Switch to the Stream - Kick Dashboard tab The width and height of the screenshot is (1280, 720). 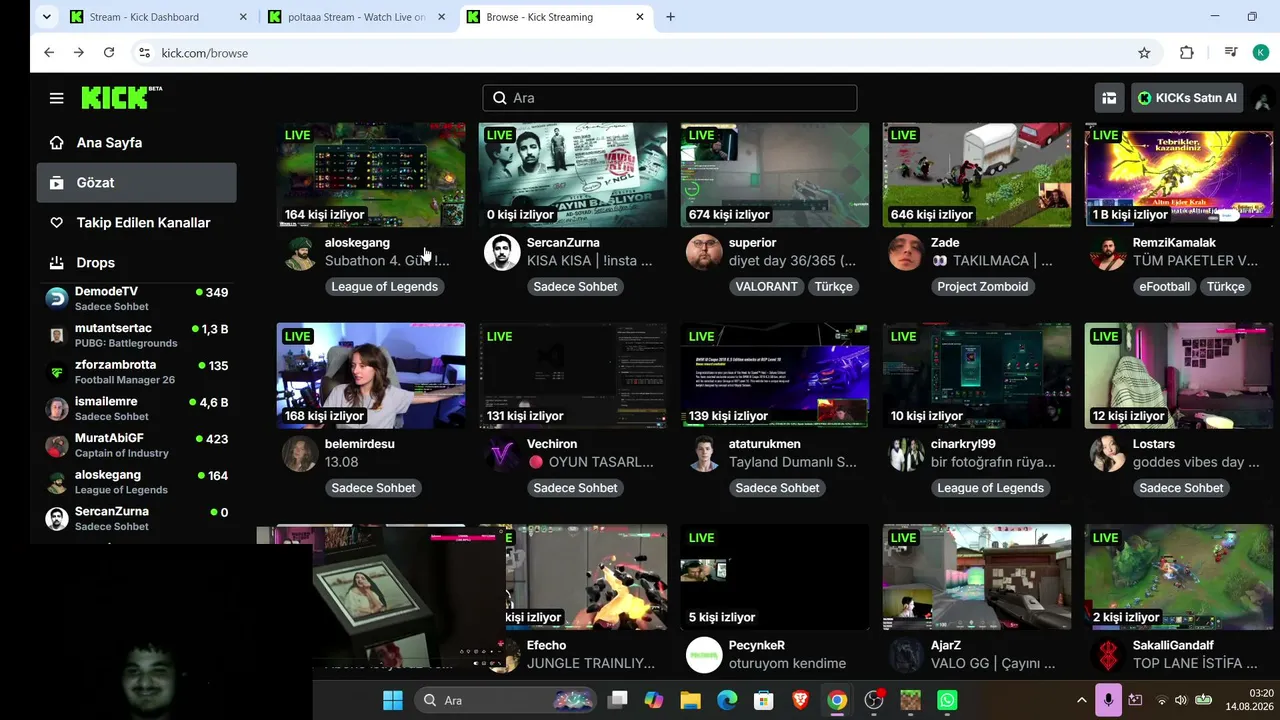pos(156,17)
